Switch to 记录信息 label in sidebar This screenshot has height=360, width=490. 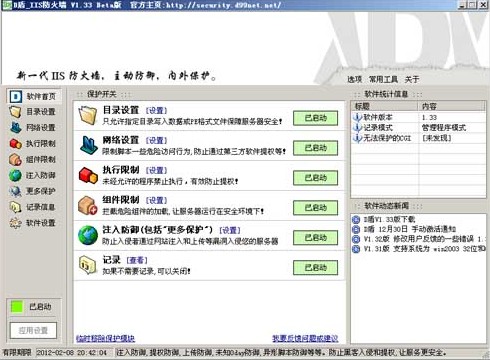click(41, 207)
